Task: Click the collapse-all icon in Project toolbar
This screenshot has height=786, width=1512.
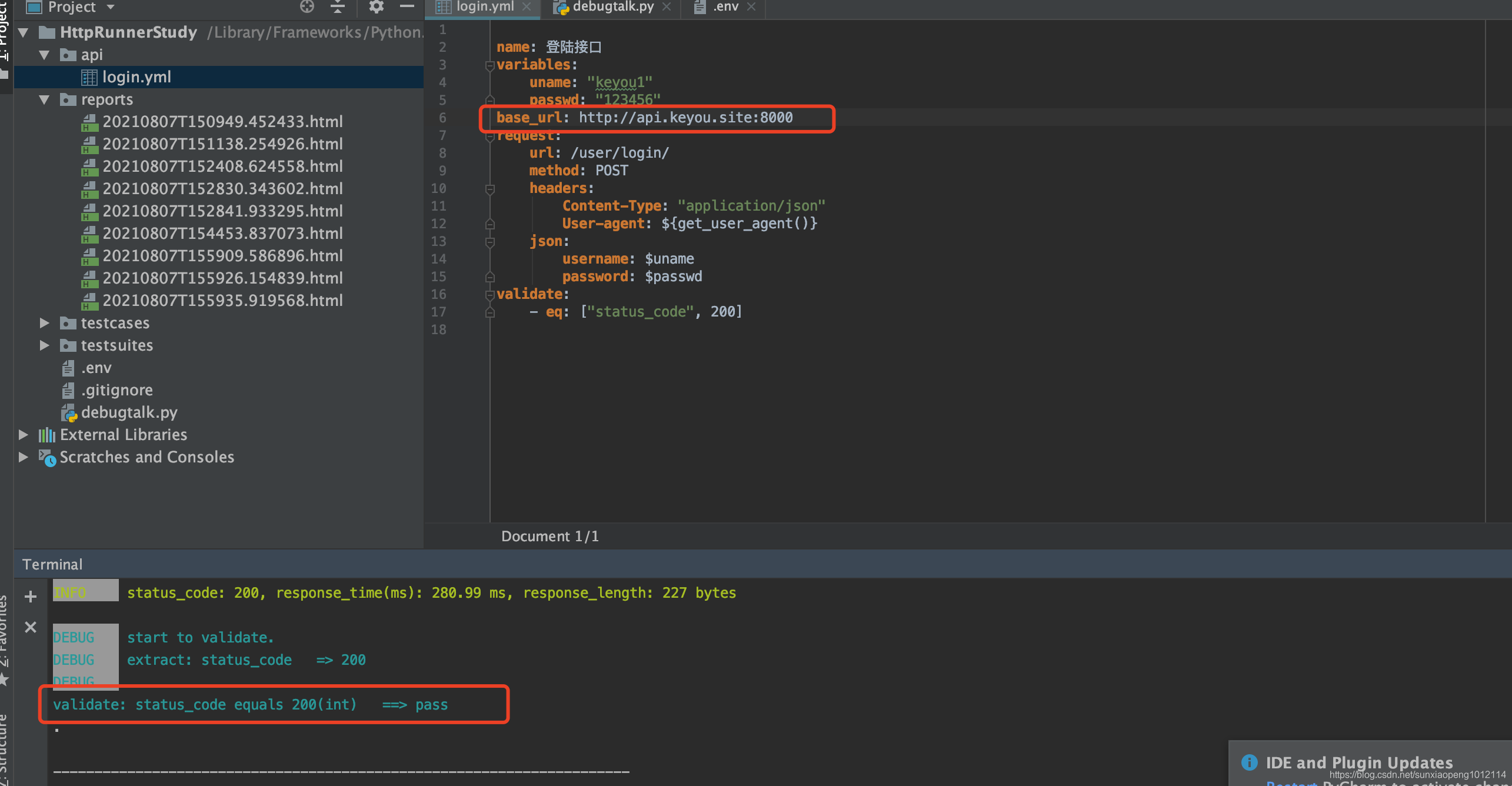Action: point(338,6)
